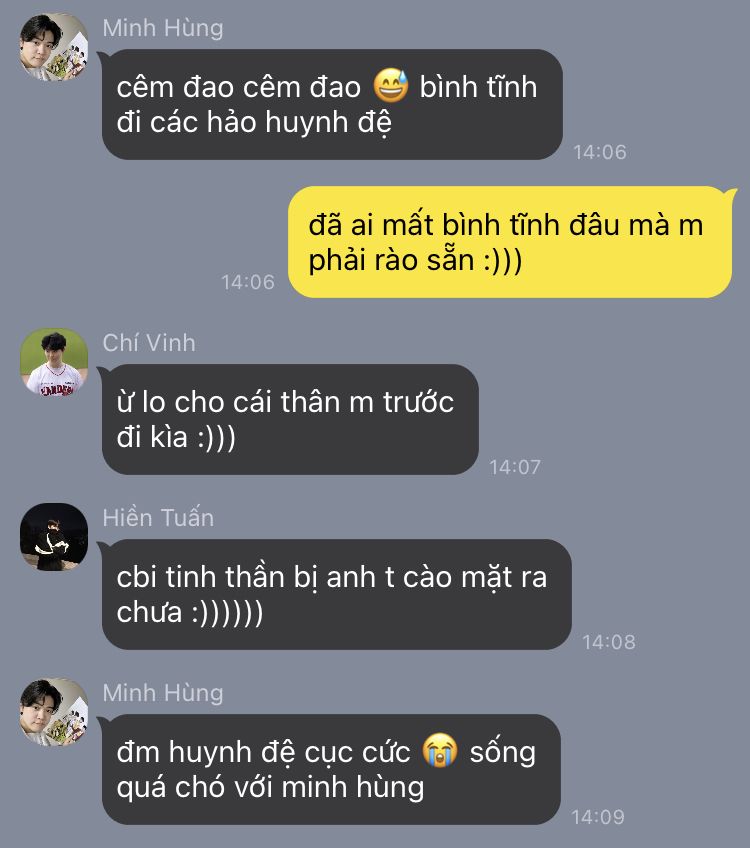
Task: Click the Minh Hùng name above the last message
Action: (x=163, y=693)
